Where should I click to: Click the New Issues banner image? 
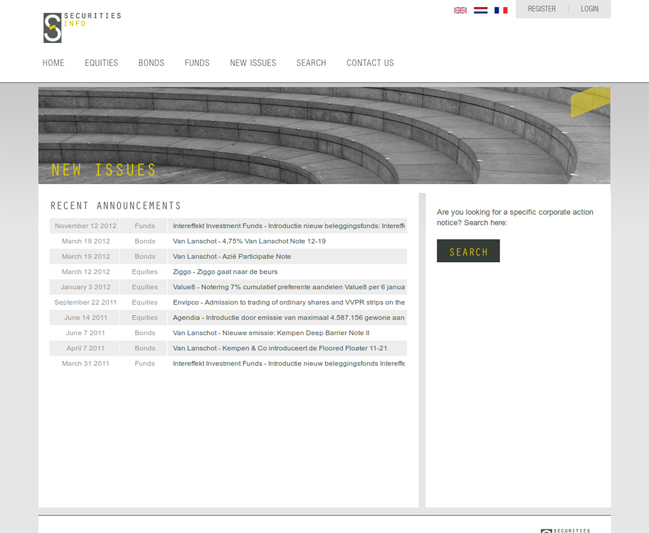click(x=324, y=135)
